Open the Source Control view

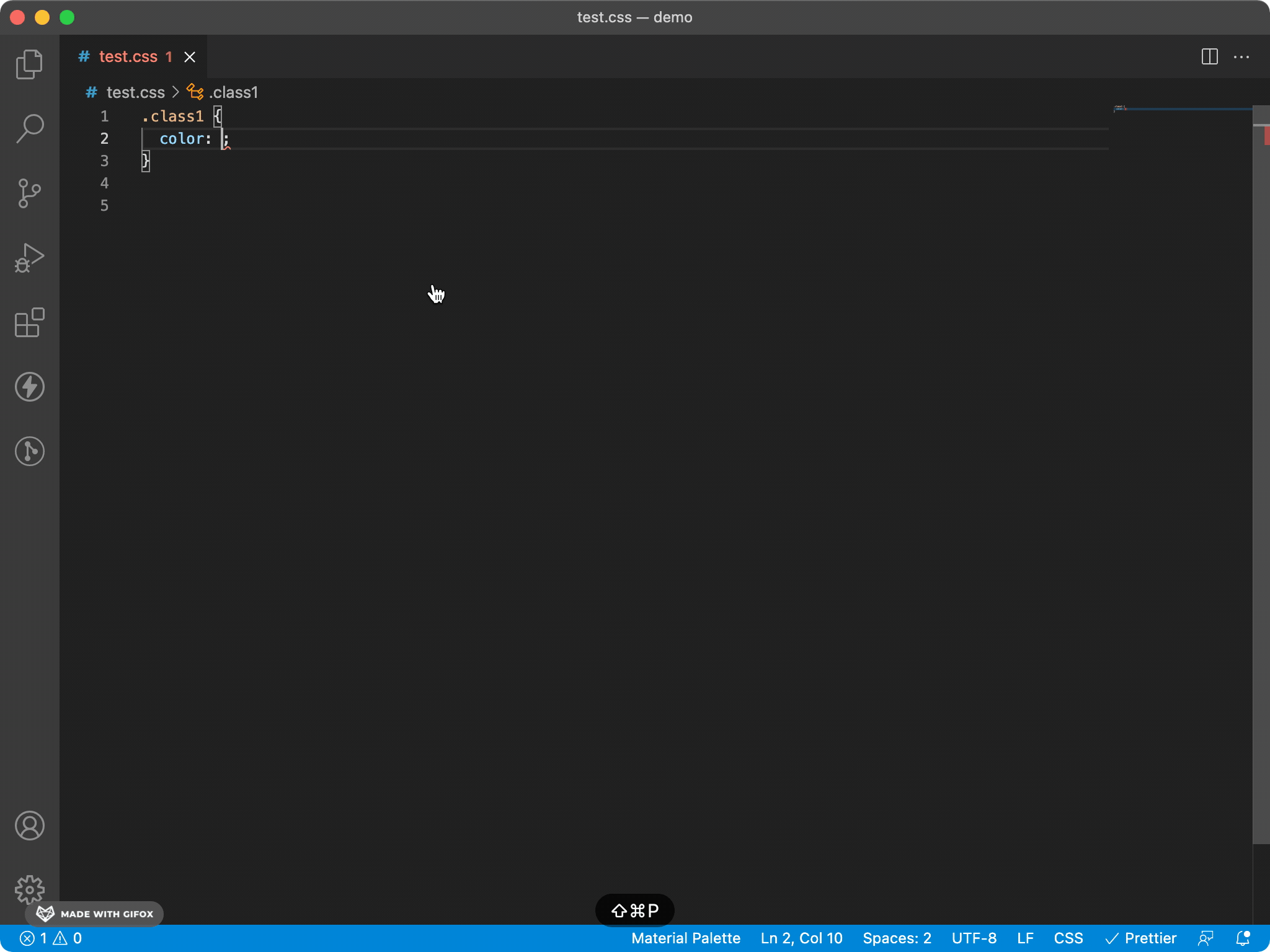[29, 193]
